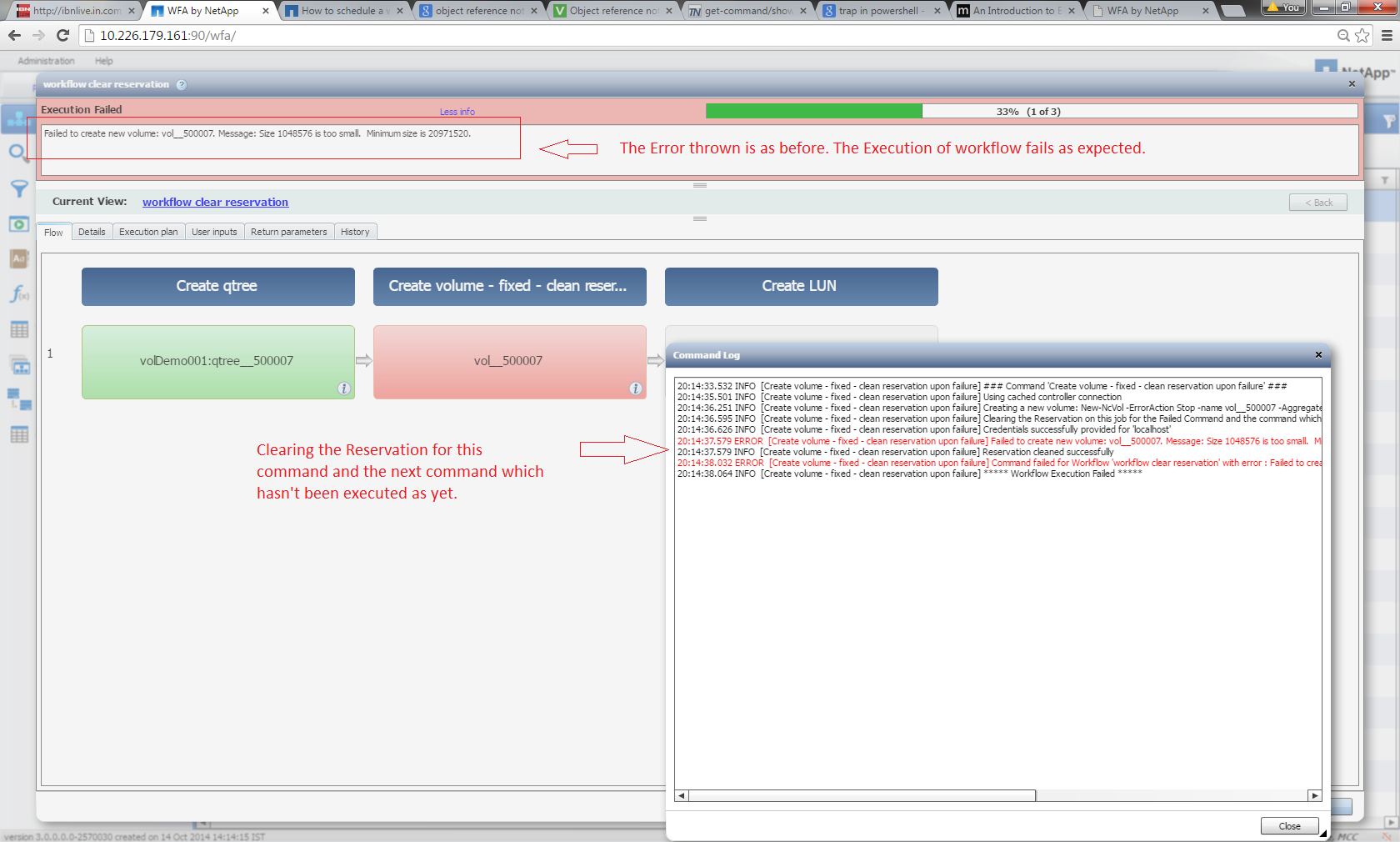Select the red vol__500007 step cell
The height and width of the screenshot is (842, 1400).
click(x=510, y=362)
